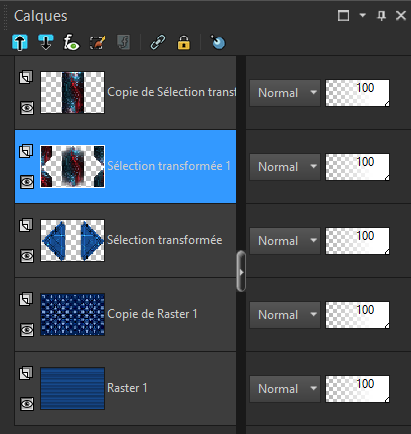Open Calques panel options dropdown arrow

(362, 15)
